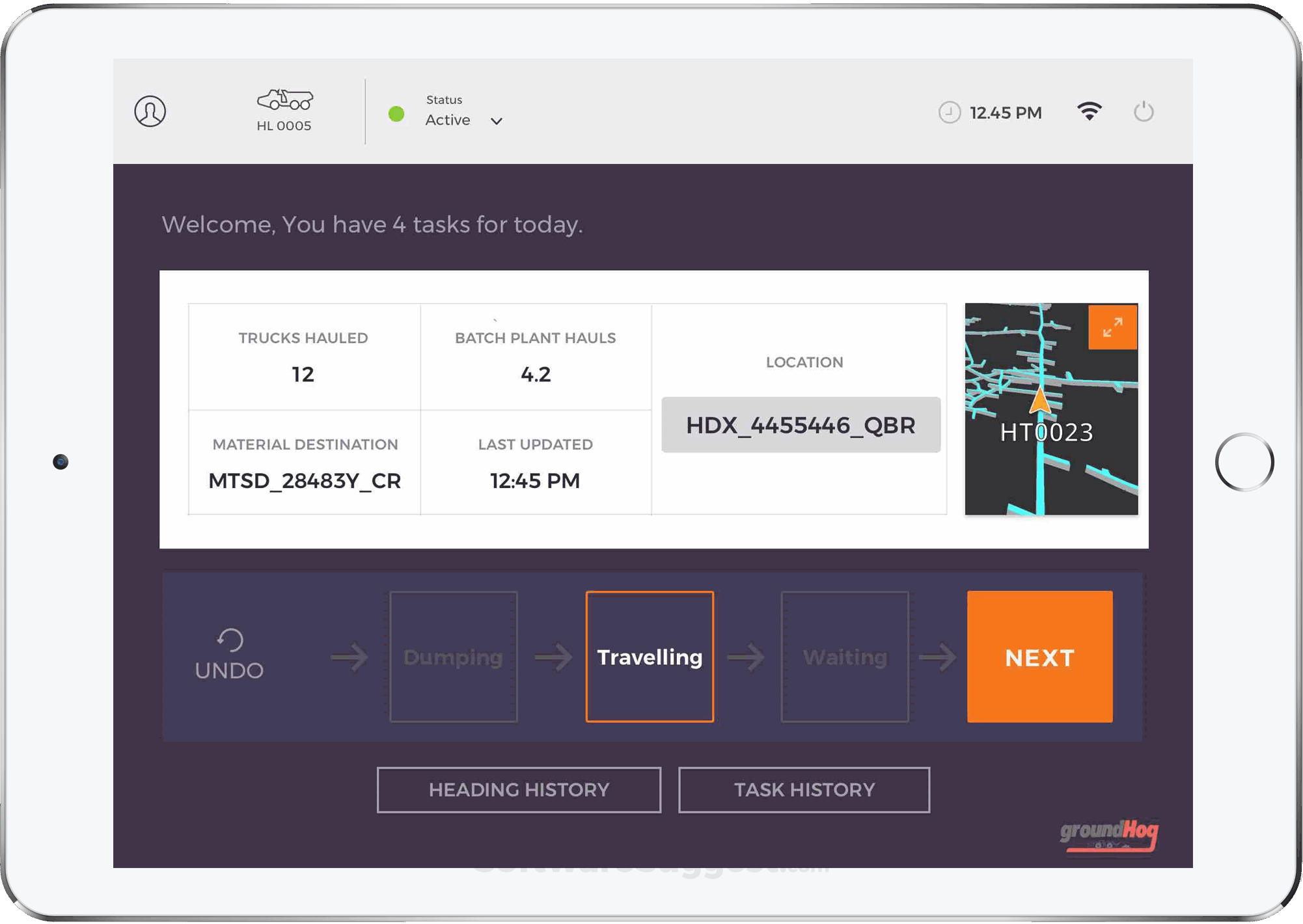
Task: Open TASK HISTORY
Action: pyautogui.click(x=804, y=790)
